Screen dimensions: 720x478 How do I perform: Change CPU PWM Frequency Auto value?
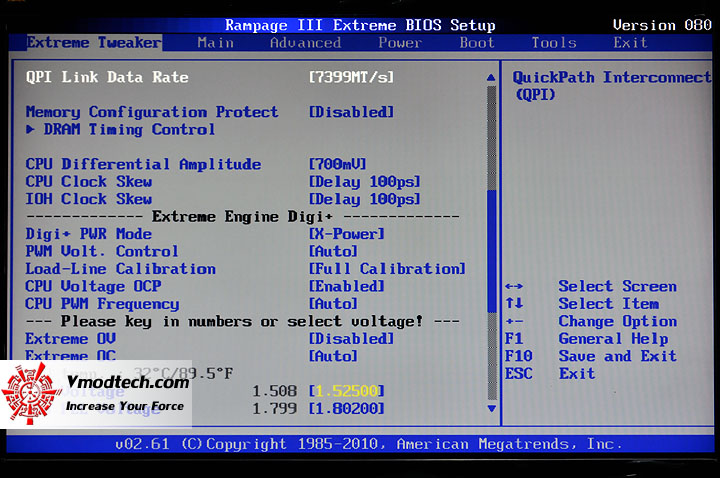click(x=333, y=304)
